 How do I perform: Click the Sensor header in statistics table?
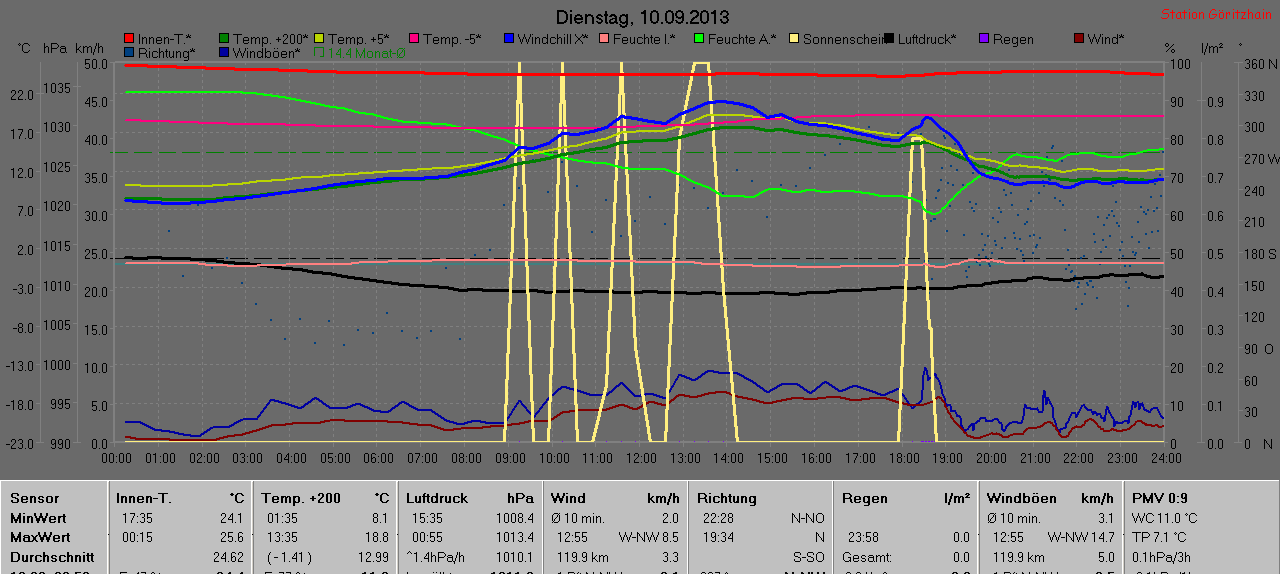click(35, 498)
